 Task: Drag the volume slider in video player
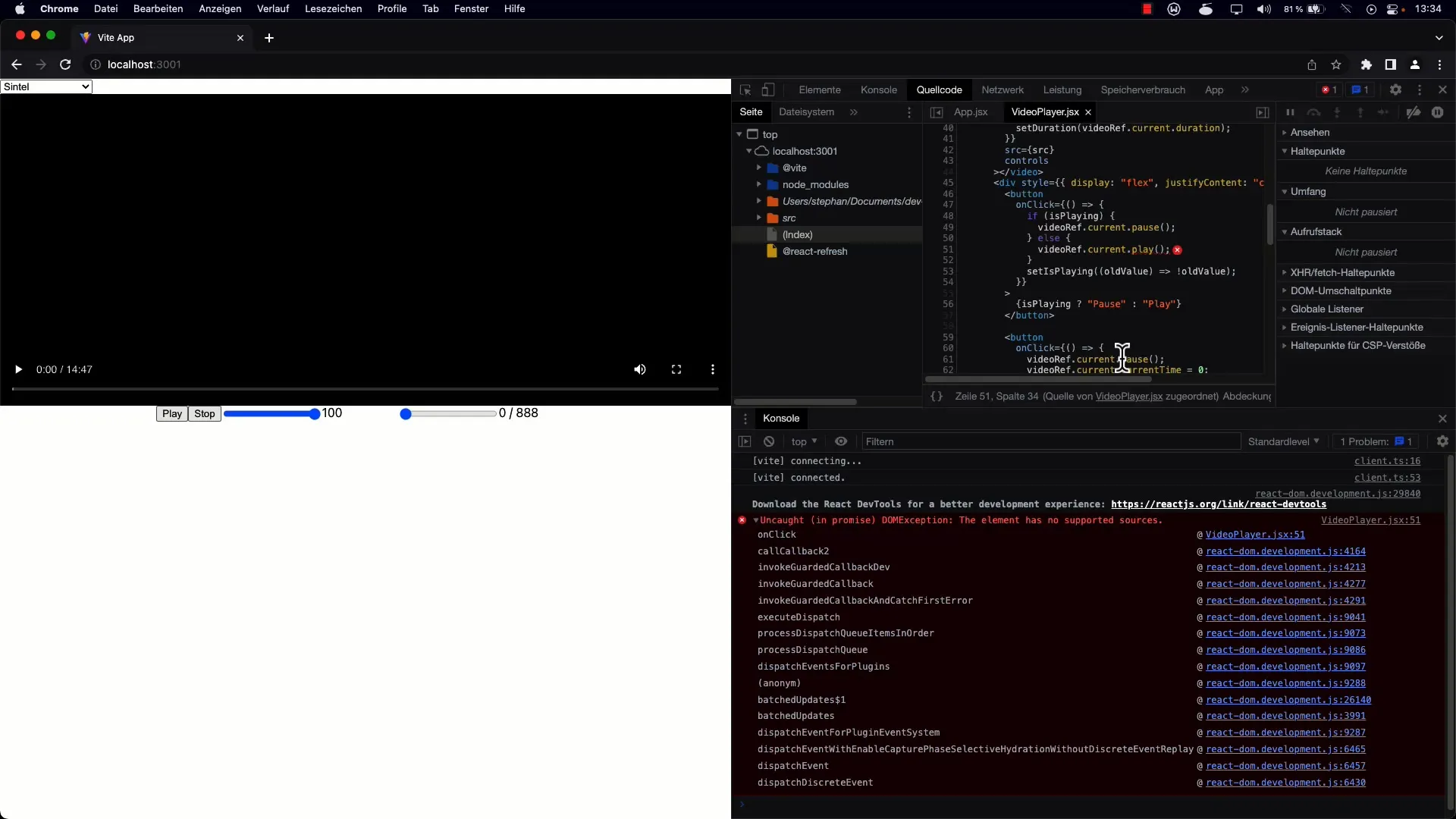[314, 413]
